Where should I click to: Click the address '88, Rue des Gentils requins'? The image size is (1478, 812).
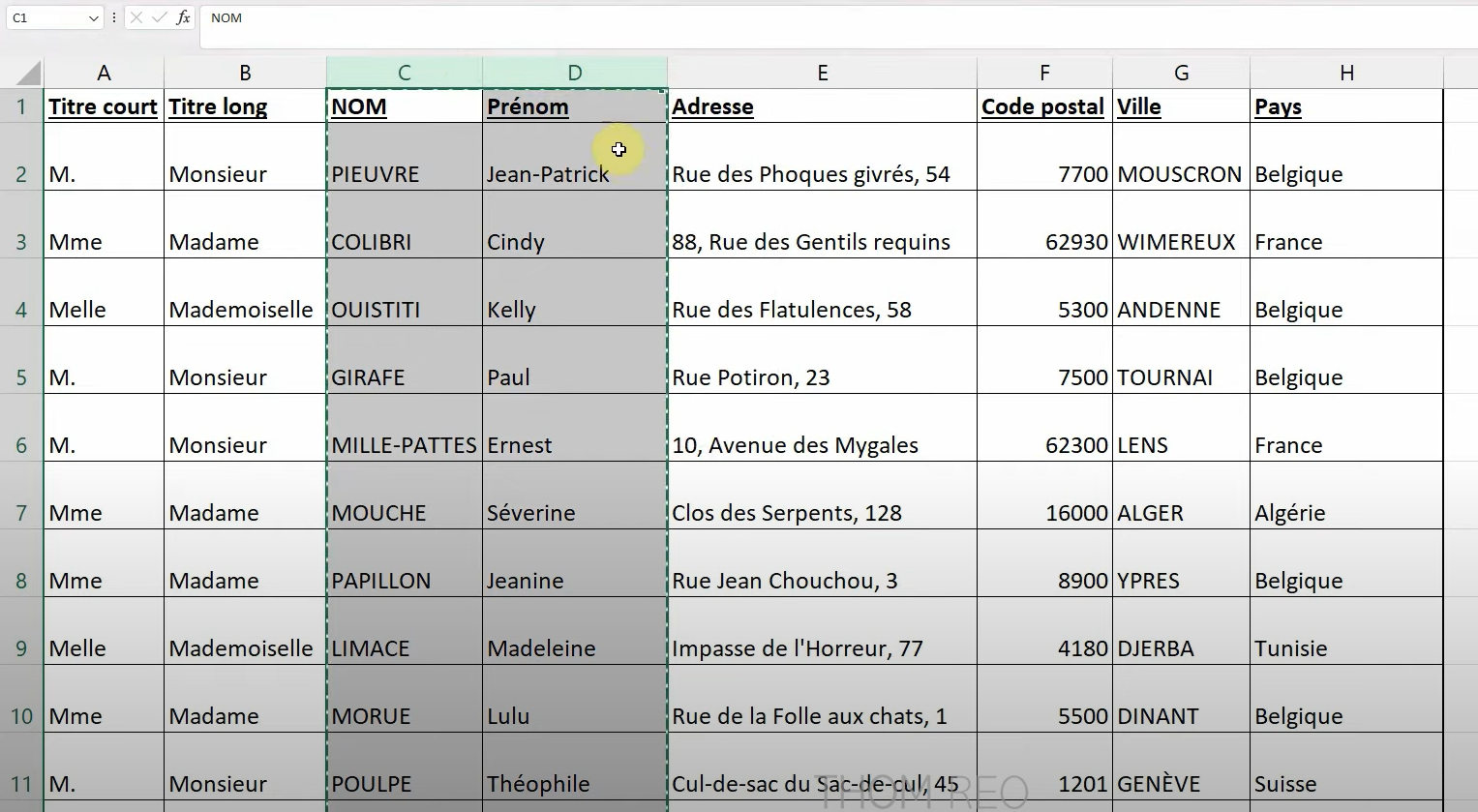(x=822, y=225)
